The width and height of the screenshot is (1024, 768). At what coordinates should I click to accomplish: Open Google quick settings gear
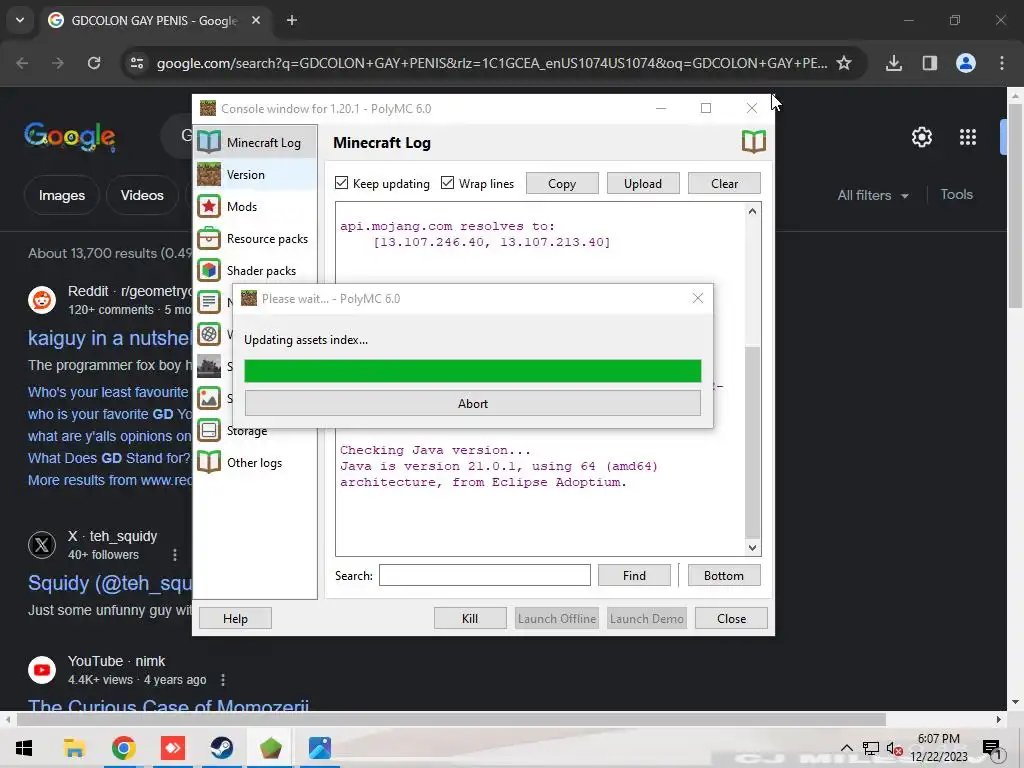click(x=921, y=137)
